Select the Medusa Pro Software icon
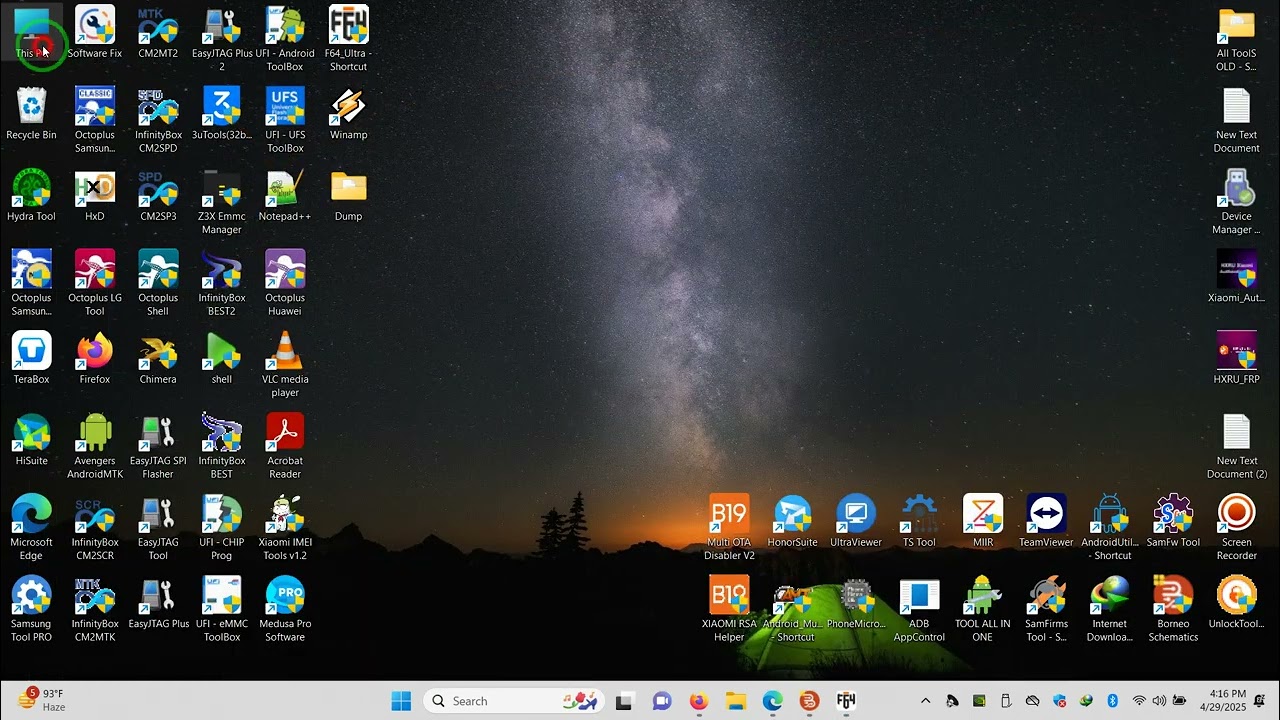1280x720 pixels. pyautogui.click(x=285, y=609)
